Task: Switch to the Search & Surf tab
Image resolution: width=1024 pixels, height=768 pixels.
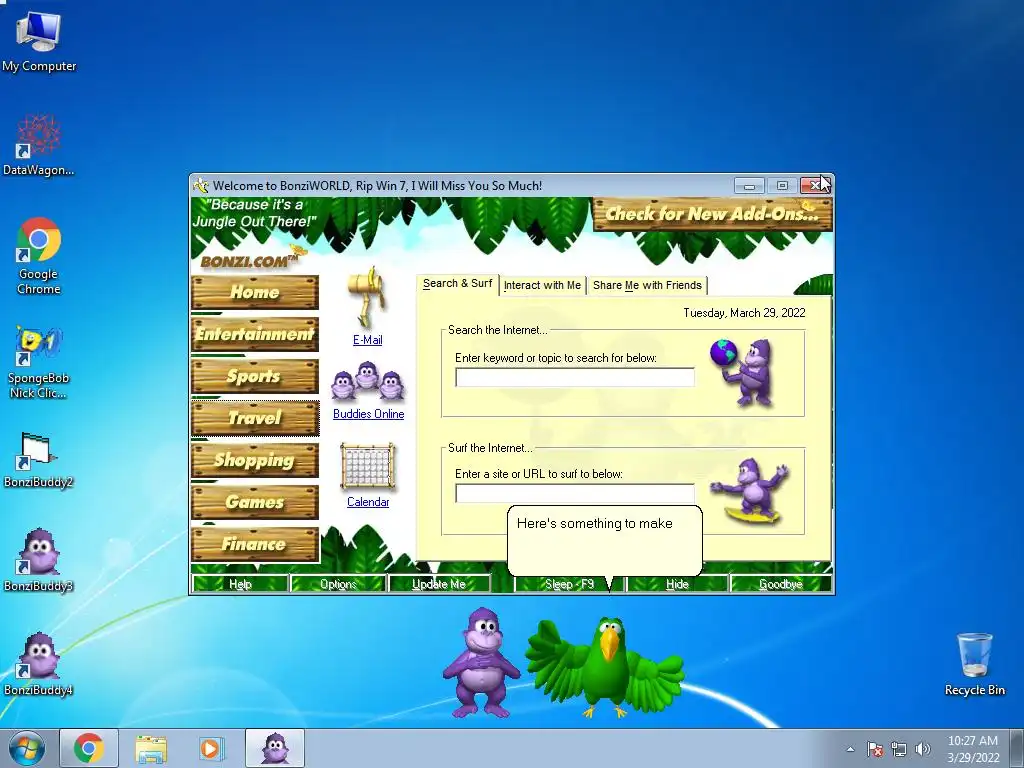Action: (457, 284)
